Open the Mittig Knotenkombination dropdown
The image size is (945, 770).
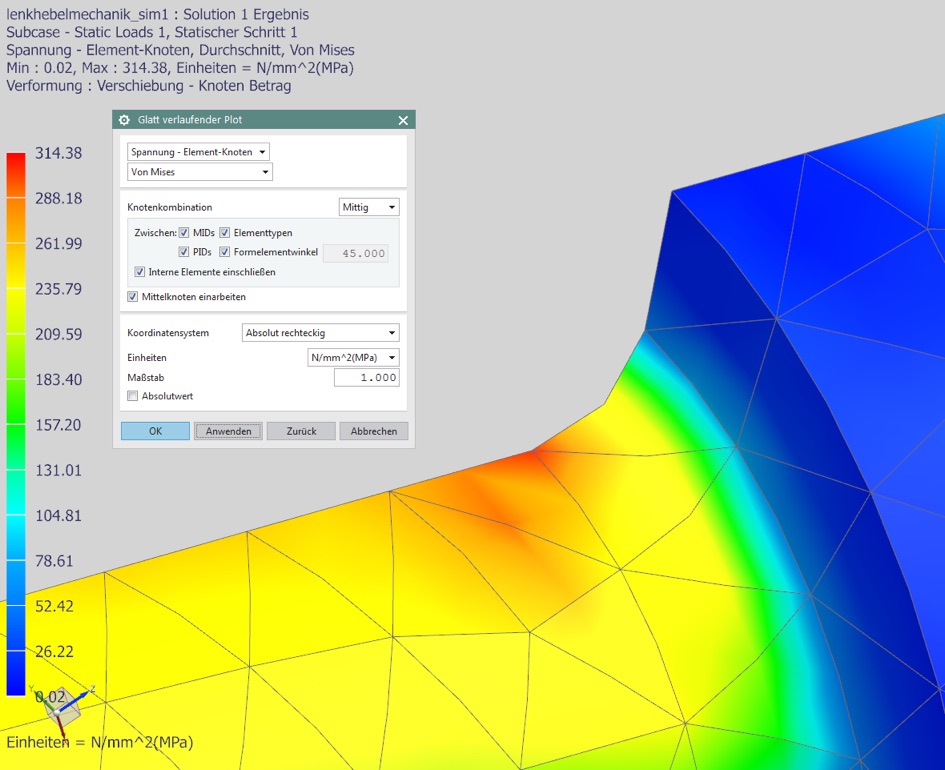[x=369, y=207]
